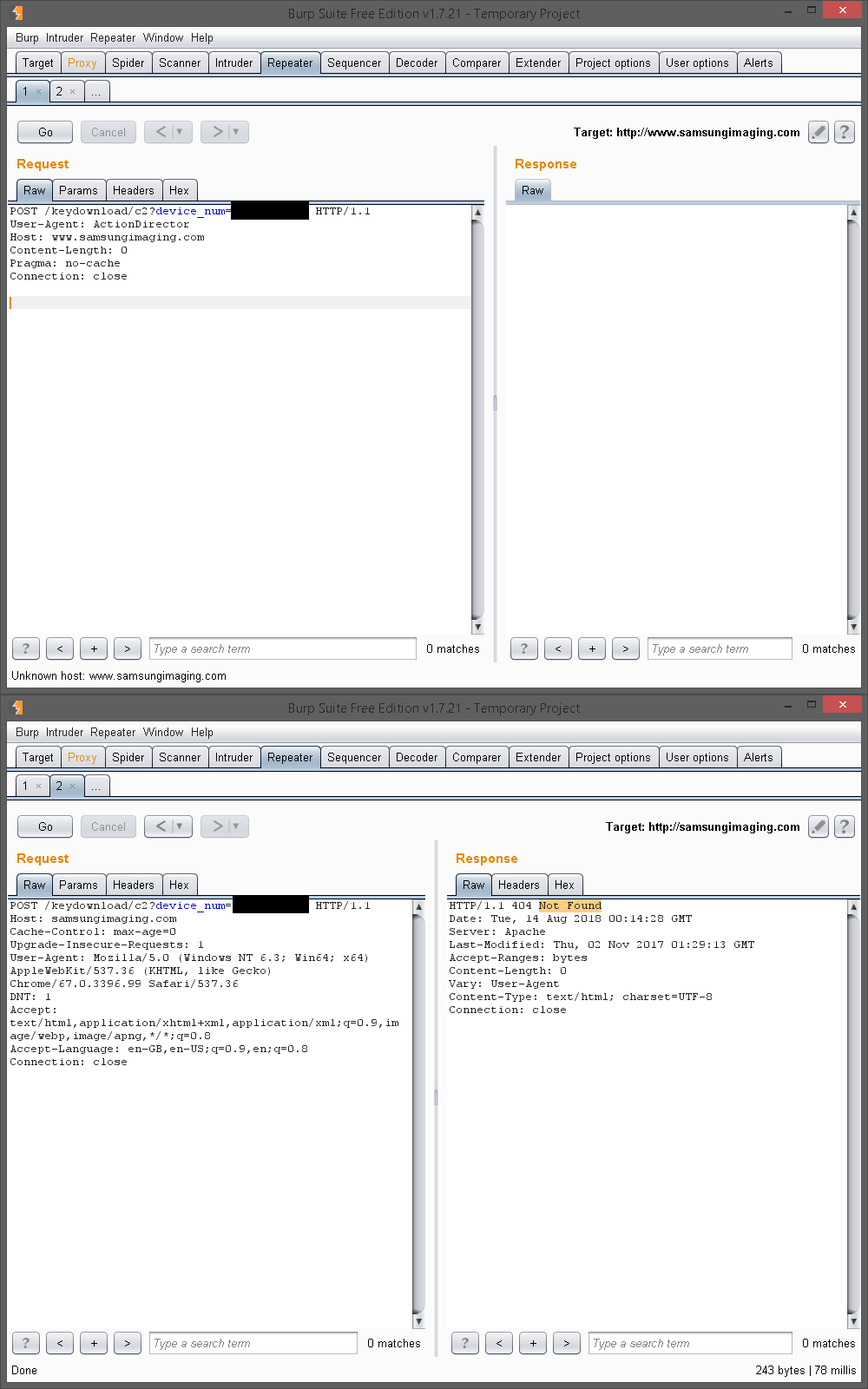This screenshot has height=1389, width=868.
Task: Click the response search '>' button in the Unknown host window
Action: (625, 648)
